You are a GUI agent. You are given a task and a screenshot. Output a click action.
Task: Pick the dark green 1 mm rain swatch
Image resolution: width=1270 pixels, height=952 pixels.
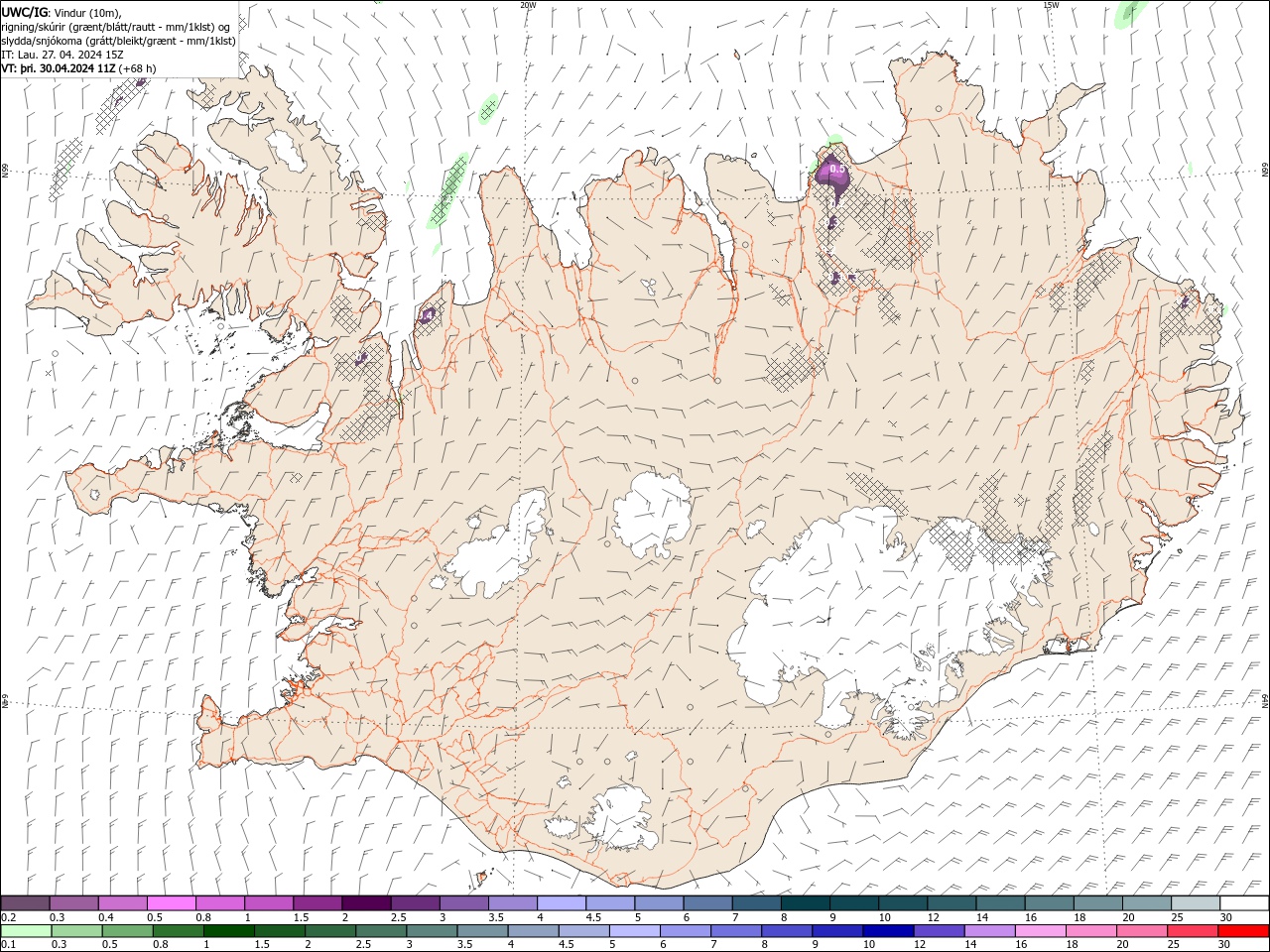(x=228, y=931)
